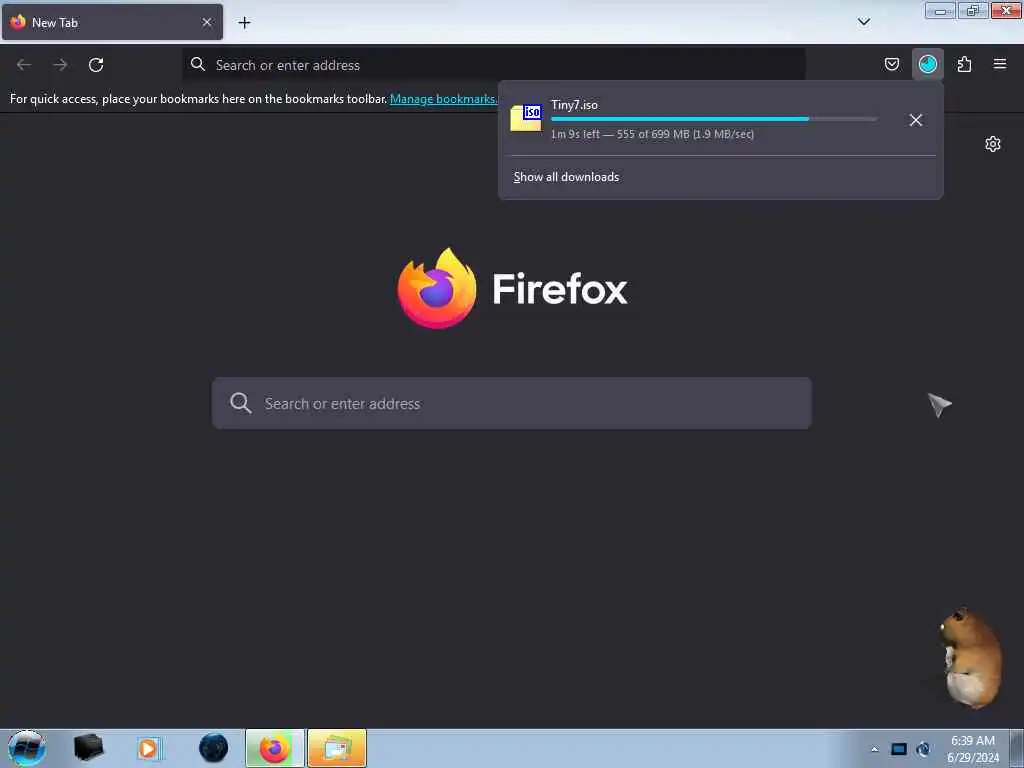Screen dimensions: 1024x768
Task: Click the Tiny7.iso file icon
Action: coord(526,118)
